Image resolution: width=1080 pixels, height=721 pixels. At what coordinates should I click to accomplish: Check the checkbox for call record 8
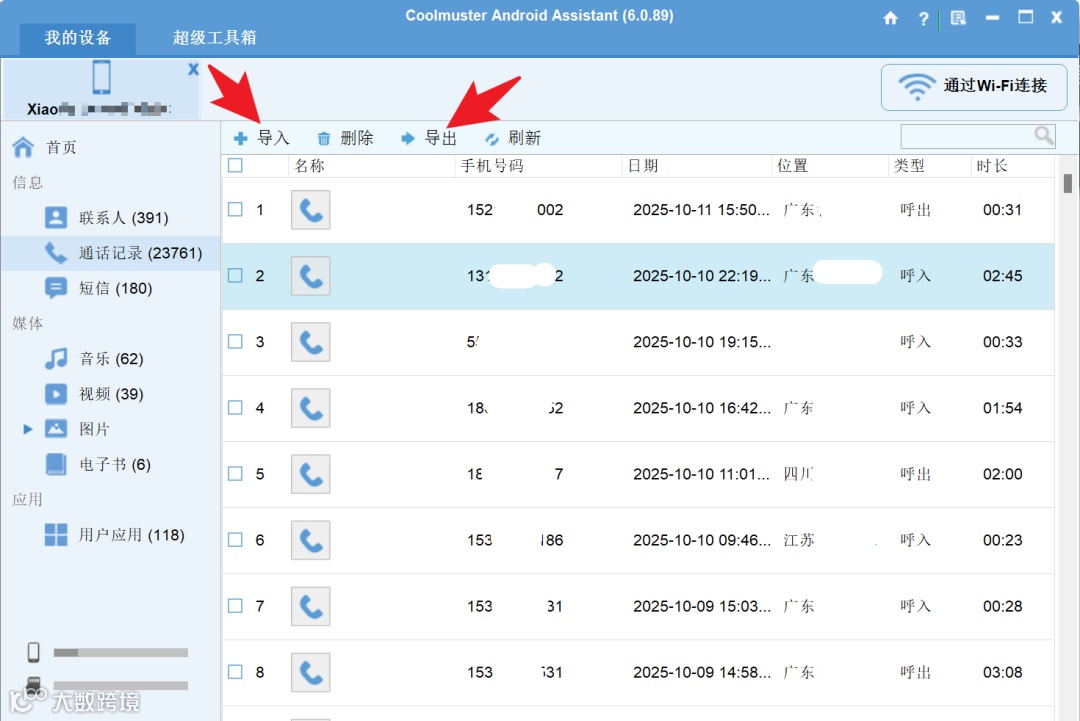[236, 672]
